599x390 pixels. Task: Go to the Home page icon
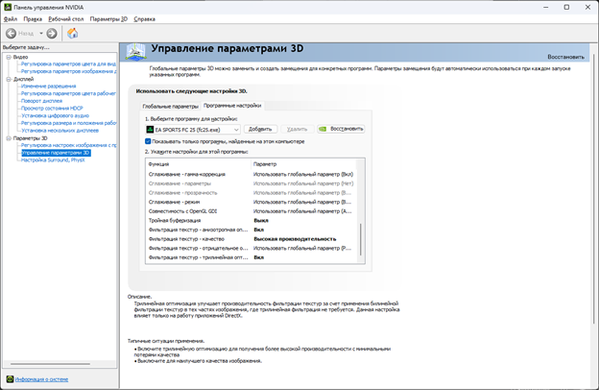(73, 34)
